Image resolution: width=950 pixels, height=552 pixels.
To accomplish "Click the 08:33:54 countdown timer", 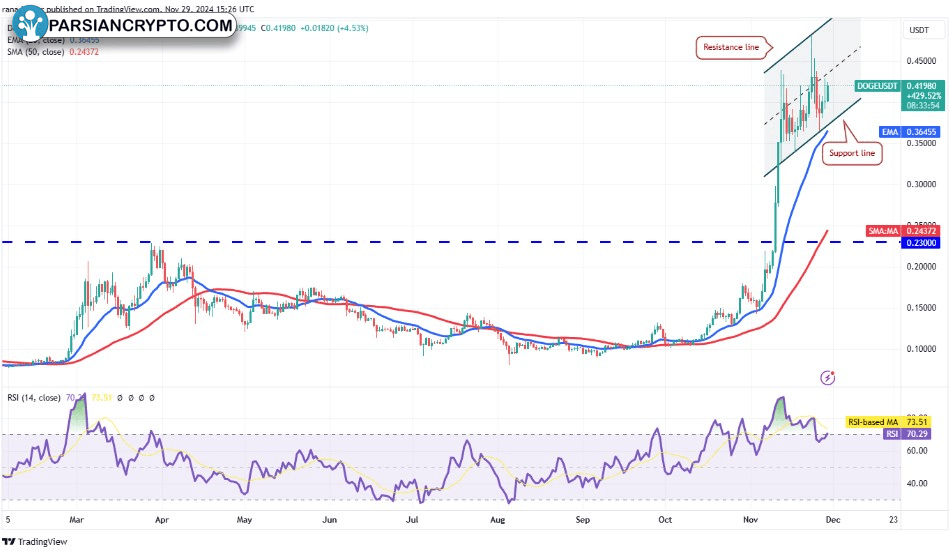I will 923,105.
